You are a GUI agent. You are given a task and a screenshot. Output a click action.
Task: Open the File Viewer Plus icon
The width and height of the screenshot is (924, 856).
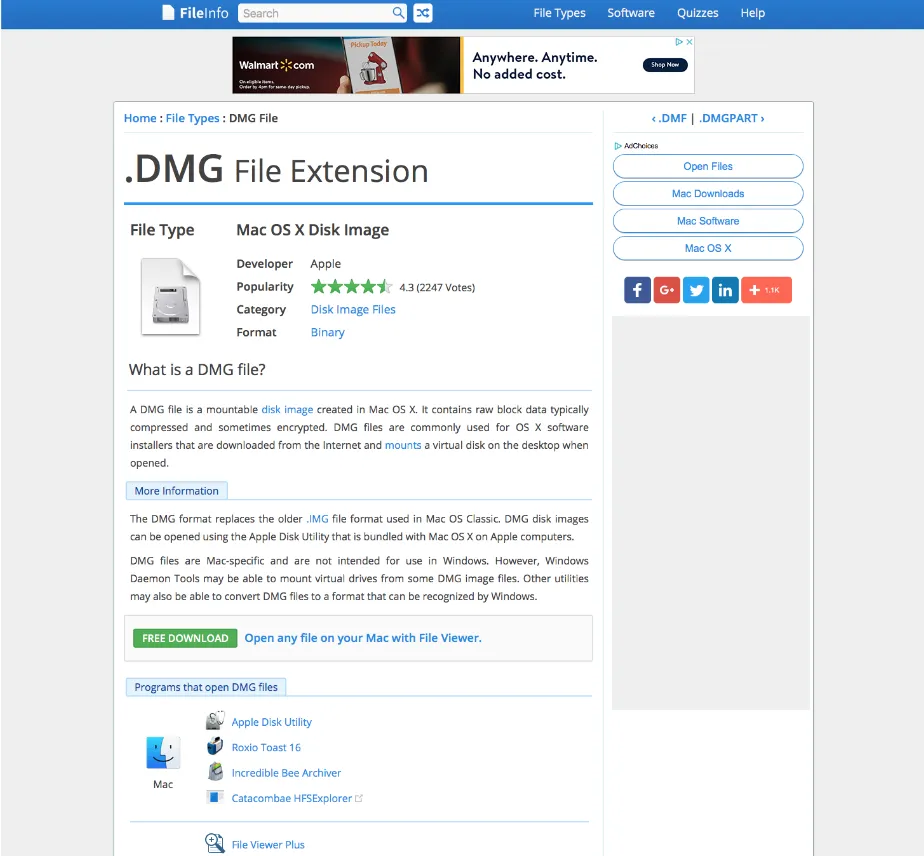(214, 843)
